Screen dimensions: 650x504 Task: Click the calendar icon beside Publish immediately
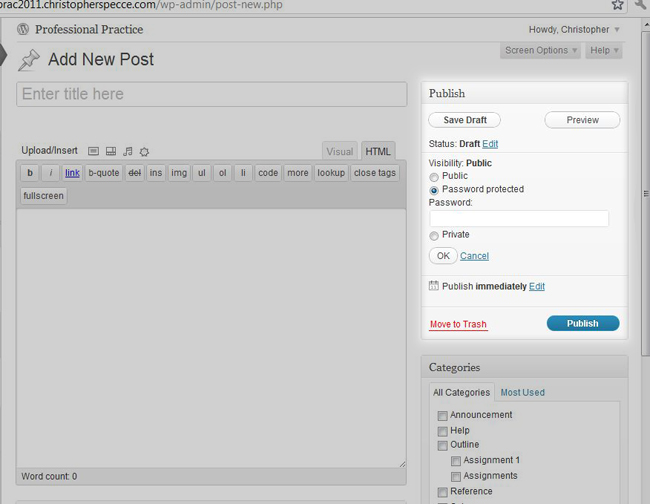pos(433,286)
